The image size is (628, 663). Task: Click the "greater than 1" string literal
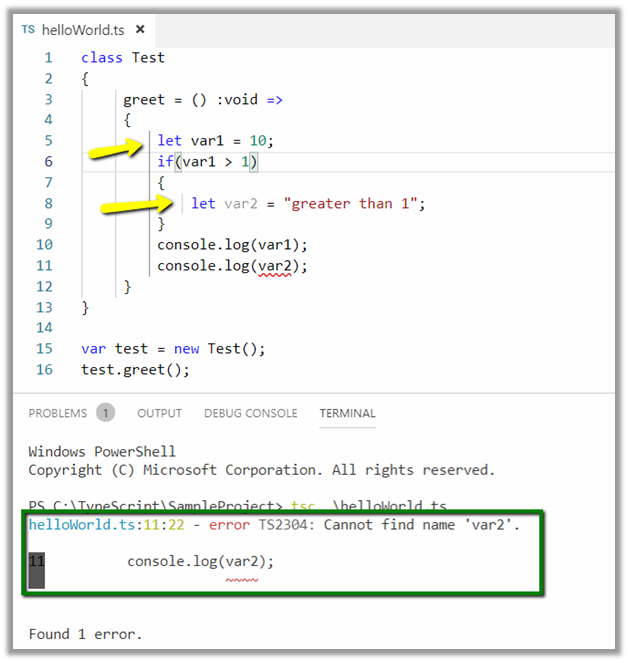[x=350, y=203]
